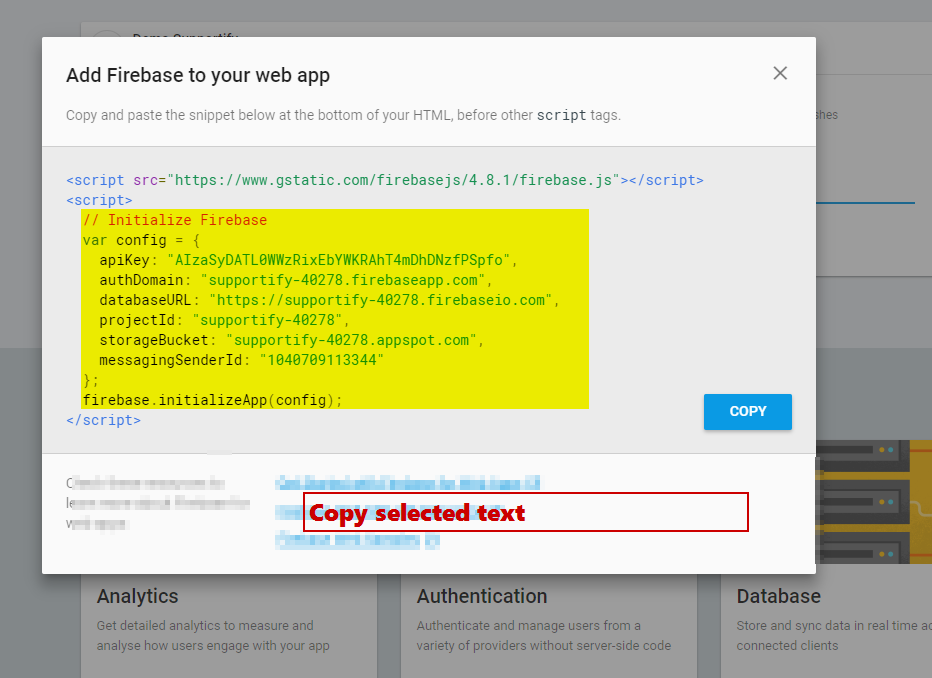Screen dimensions: 932x678
Task: Click the storageBucket appspot.com value
Action: pos(351,340)
